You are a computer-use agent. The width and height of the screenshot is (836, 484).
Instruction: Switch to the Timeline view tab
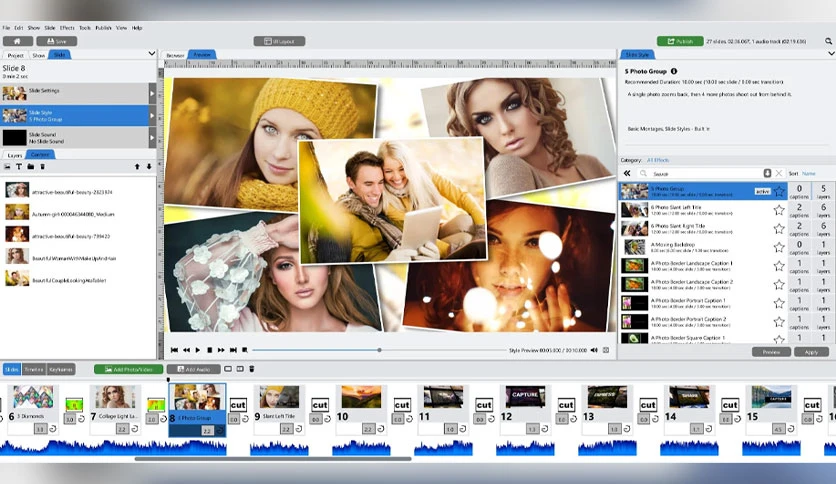coord(34,369)
